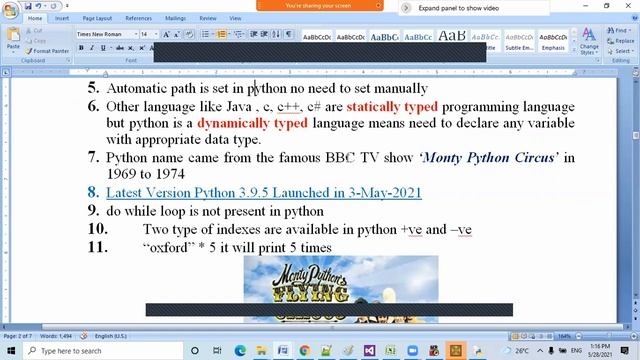Cut the selected text
Viewport: 640px width, 360px height.
coord(34,31)
